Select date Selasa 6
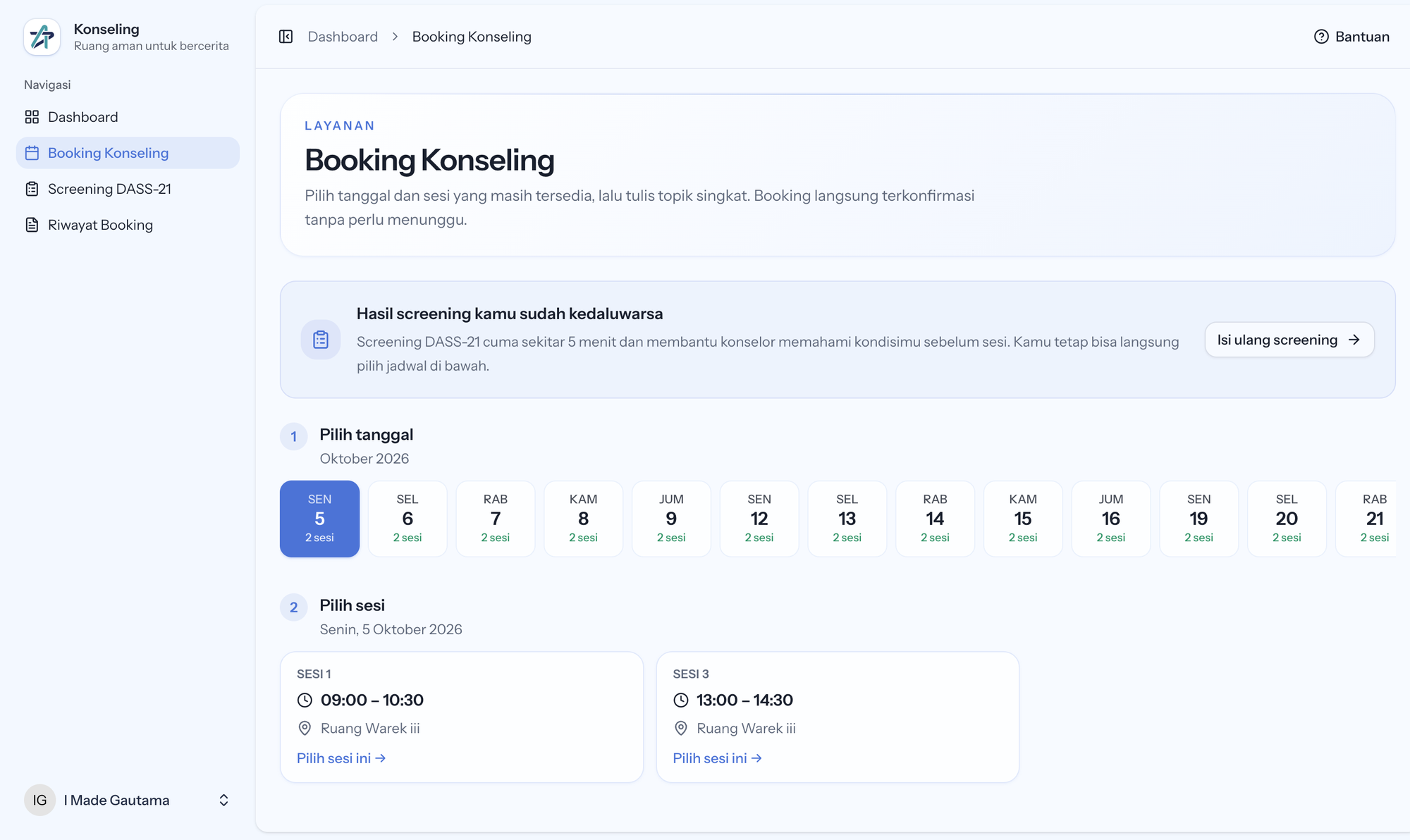 tap(407, 519)
